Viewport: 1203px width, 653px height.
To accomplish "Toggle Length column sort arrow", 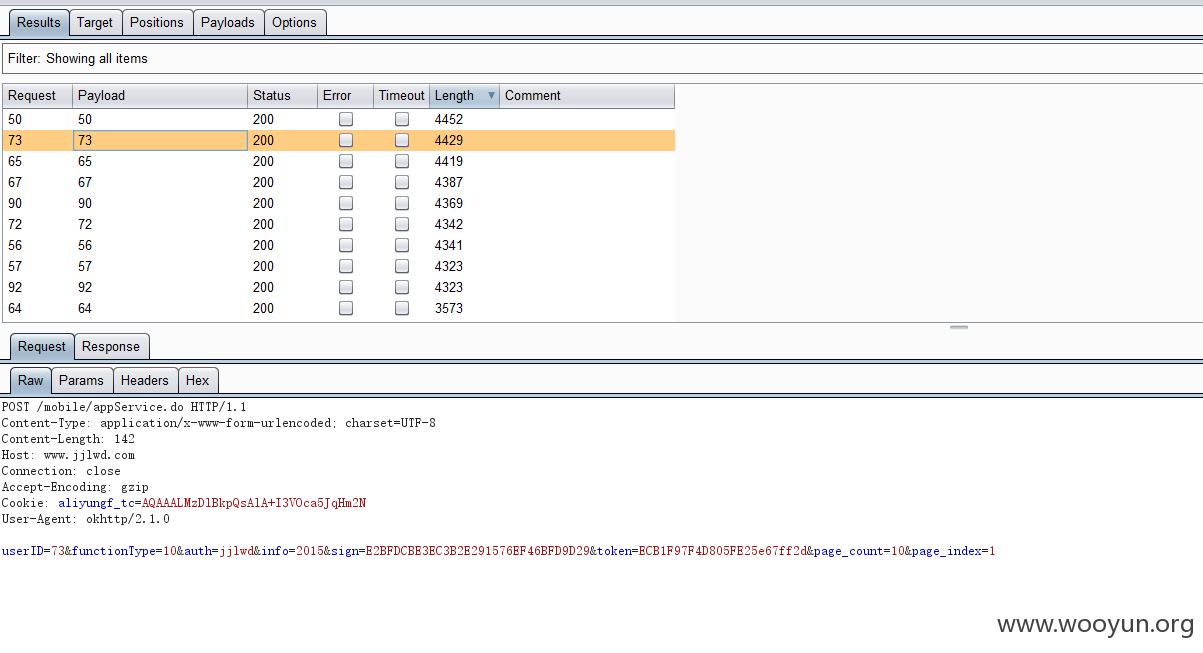I will tap(491, 96).
